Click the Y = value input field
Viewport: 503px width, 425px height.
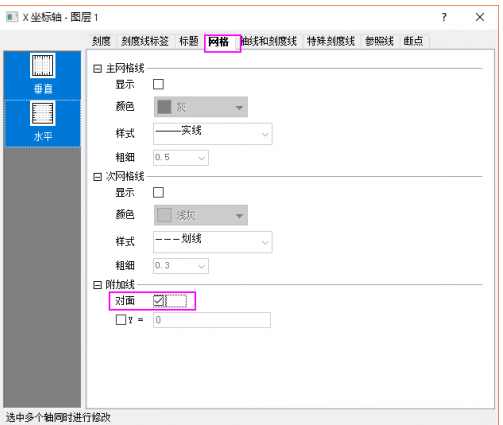coord(212,320)
